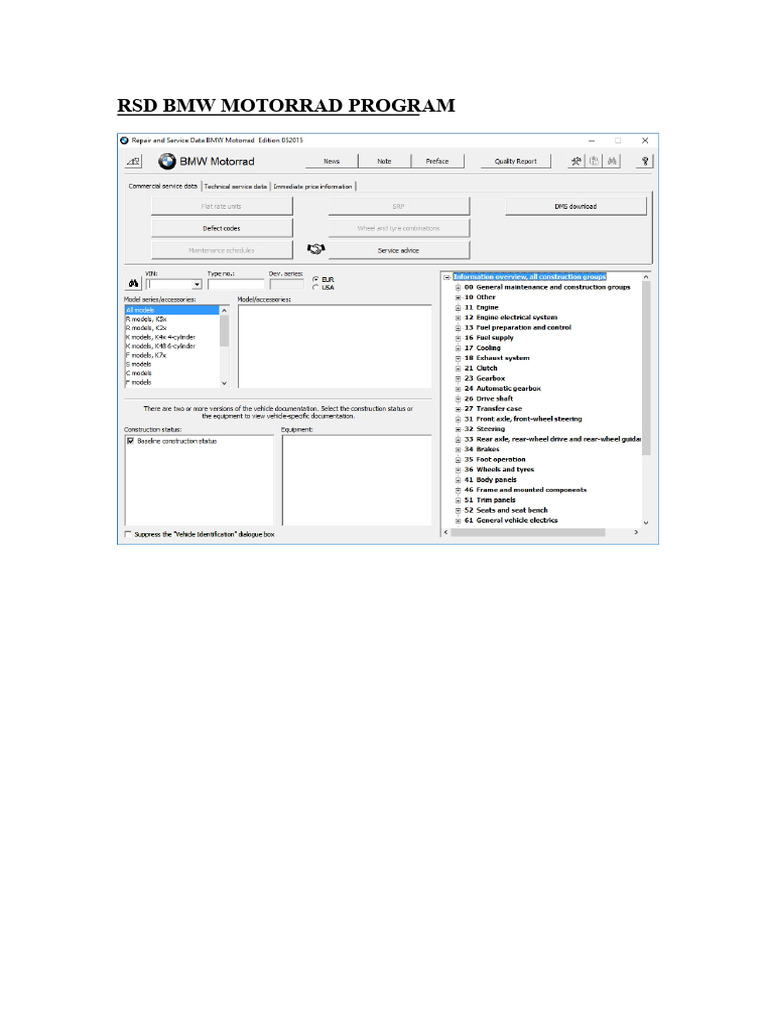Click the Service advice button

[398, 250]
